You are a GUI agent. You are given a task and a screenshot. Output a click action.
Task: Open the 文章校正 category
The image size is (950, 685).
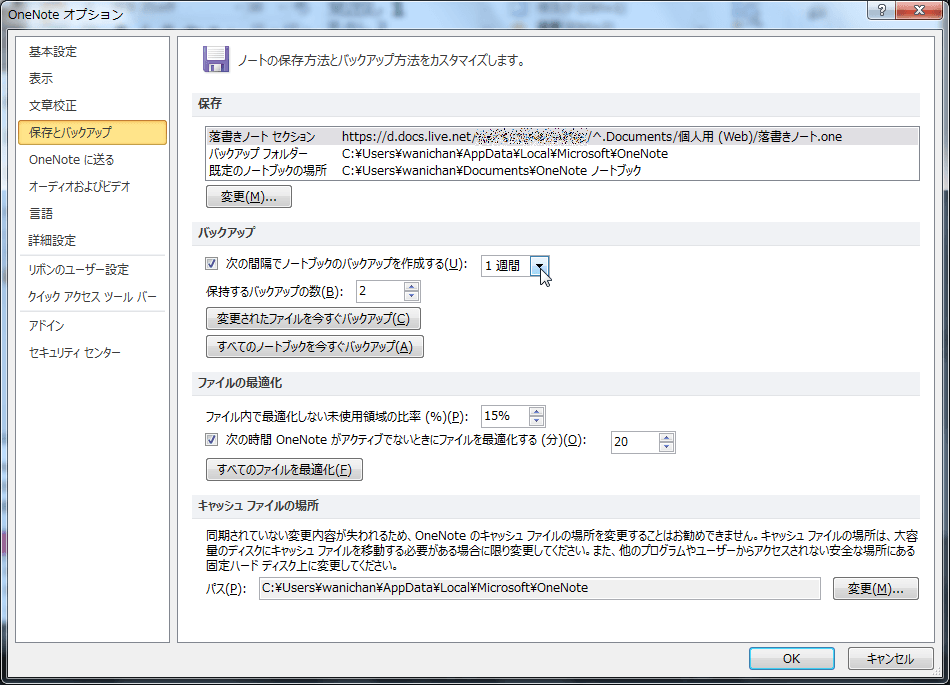pos(92,105)
